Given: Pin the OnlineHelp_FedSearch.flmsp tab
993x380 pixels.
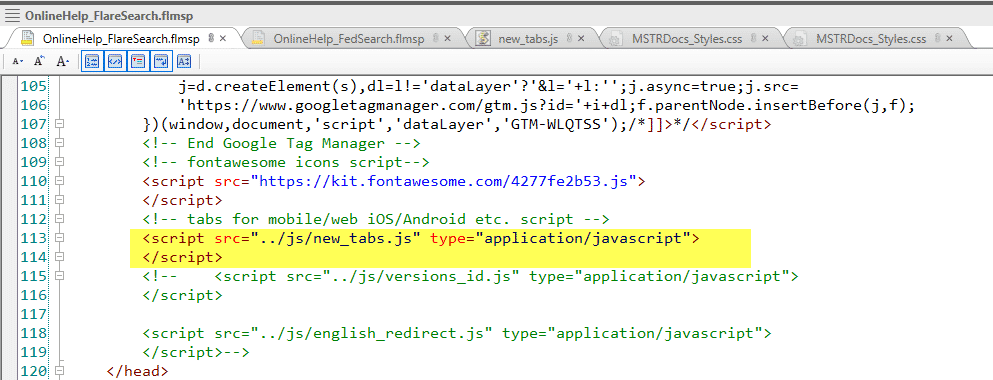Looking at the screenshot, I should point(436,39).
